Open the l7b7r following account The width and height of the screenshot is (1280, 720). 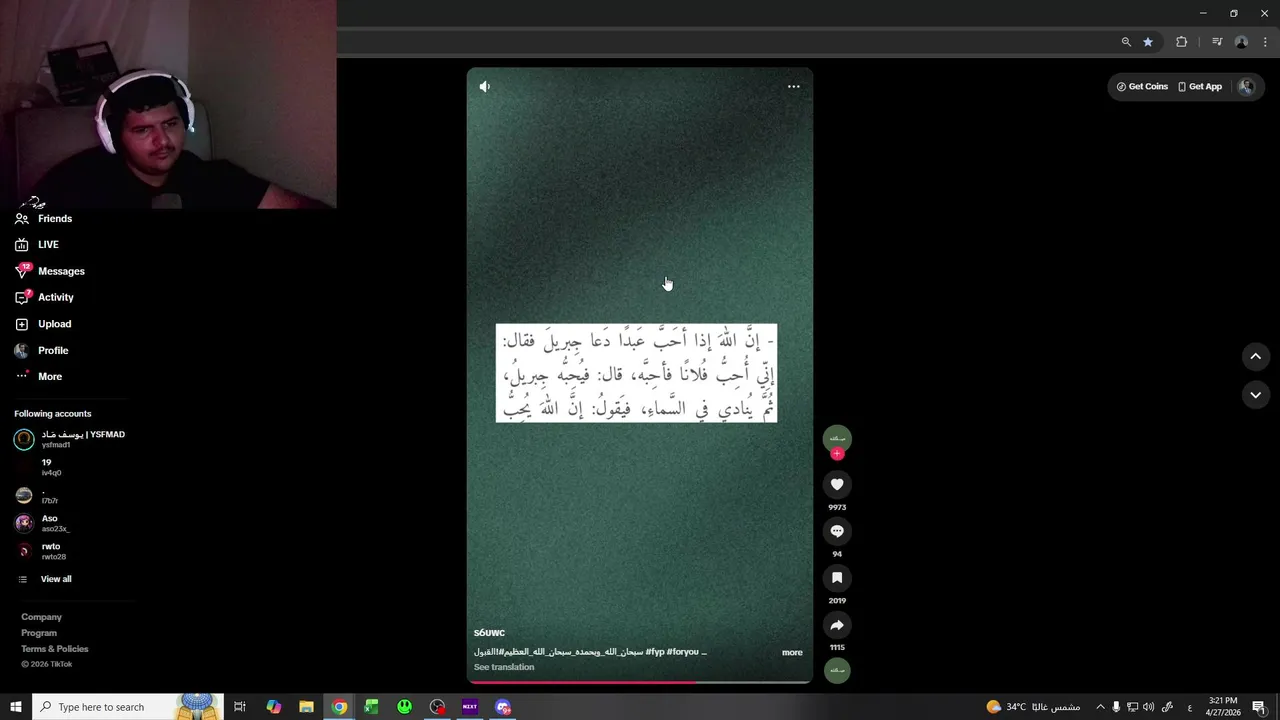pyautogui.click(x=37, y=496)
